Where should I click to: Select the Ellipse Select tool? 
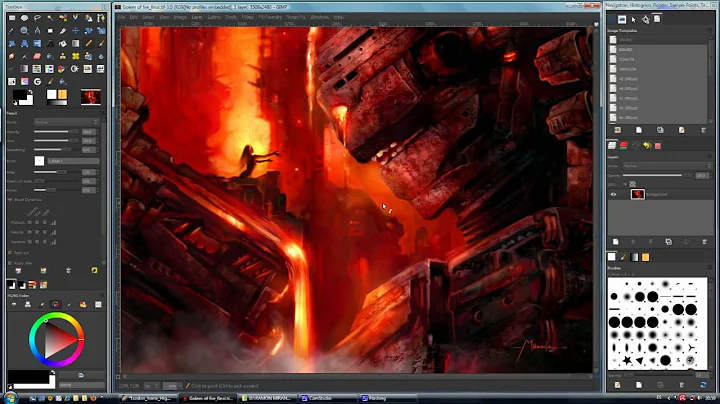click(x=24, y=18)
